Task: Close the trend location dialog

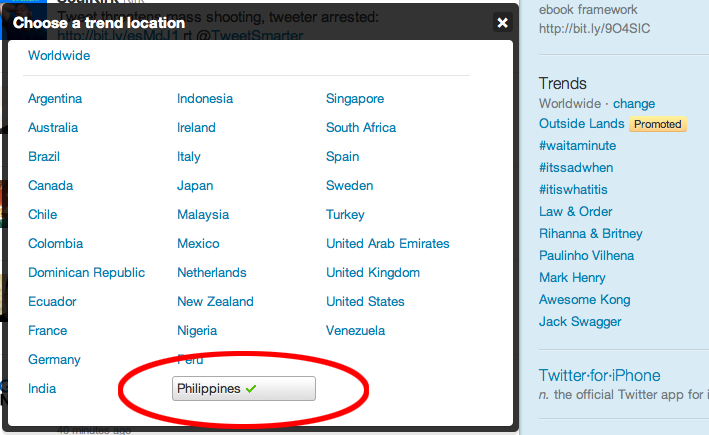Action: (x=502, y=22)
